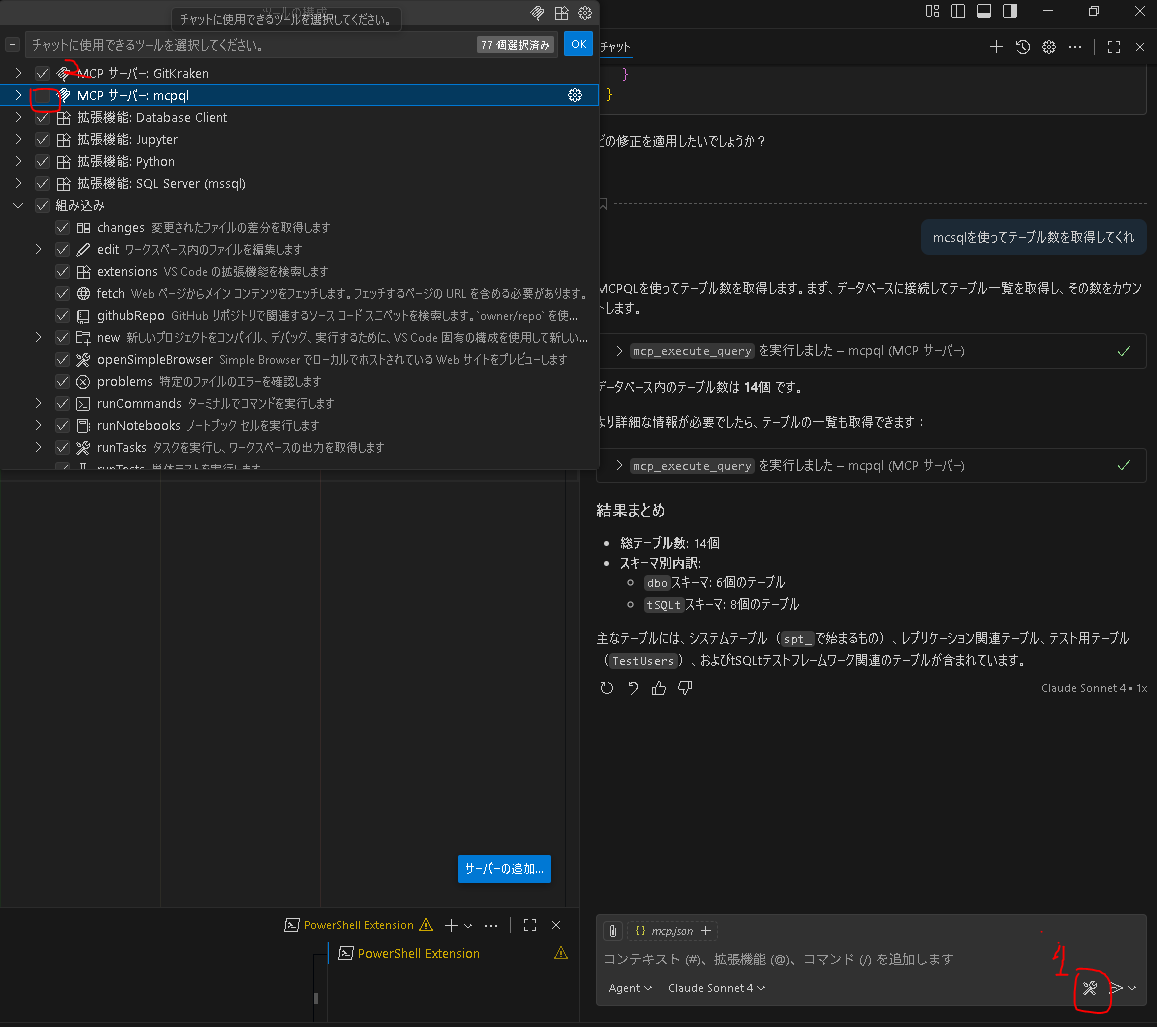The image size is (1157, 1027).
Task: Expand the Jupyter extension row
Action: click(x=18, y=139)
